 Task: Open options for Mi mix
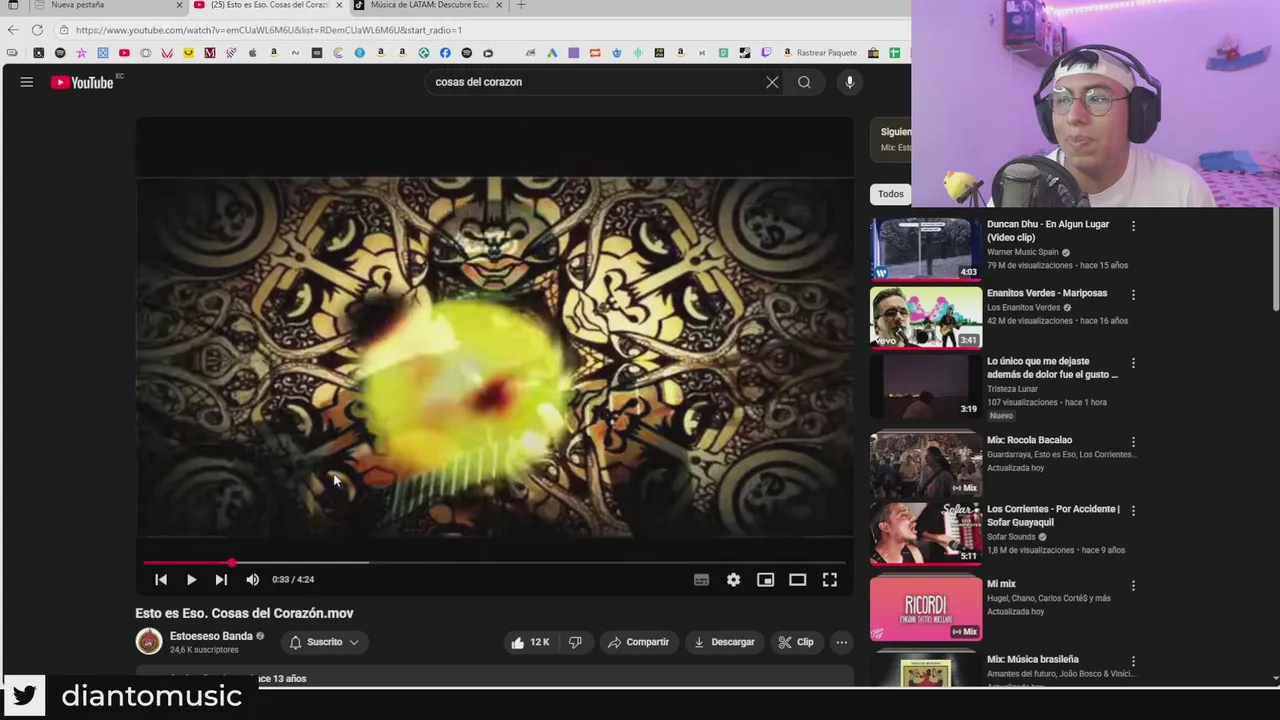pos(1133,586)
